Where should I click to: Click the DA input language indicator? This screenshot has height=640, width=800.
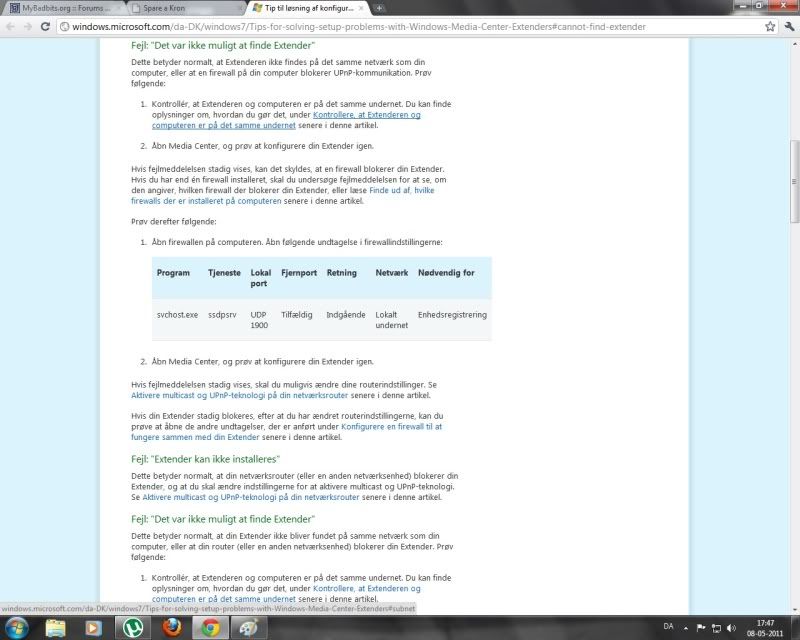pyautogui.click(x=668, y=626)
